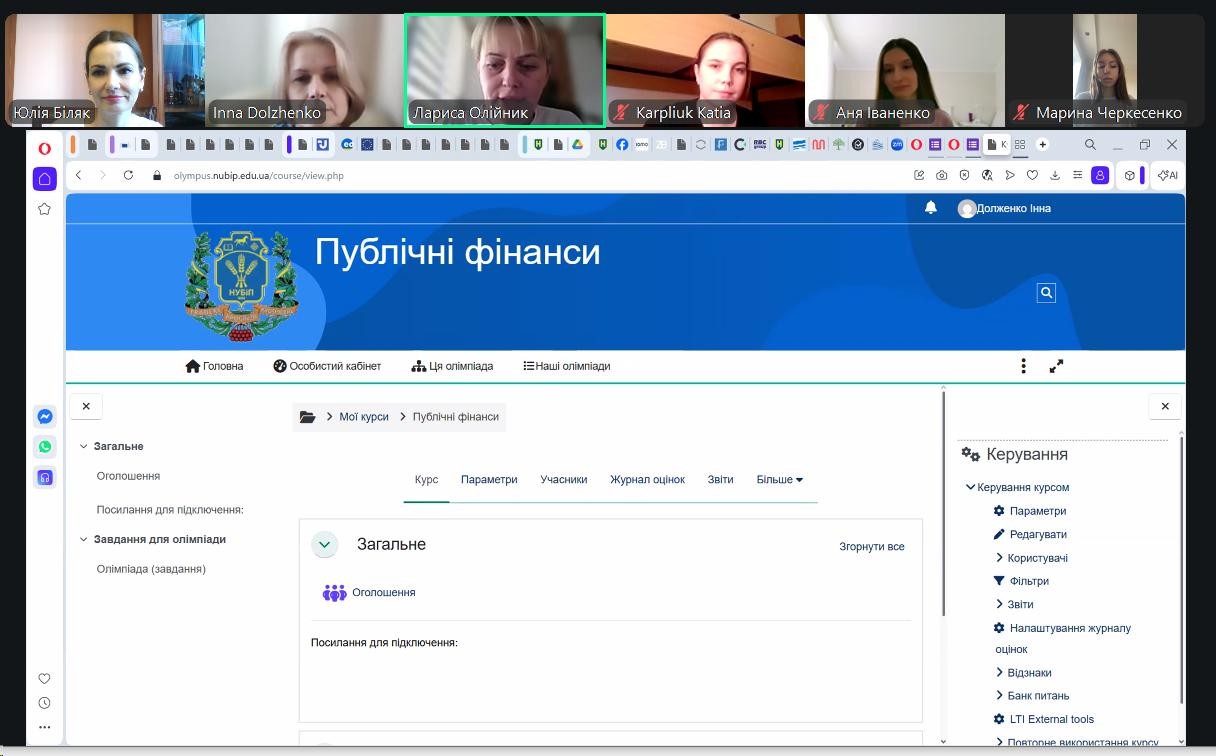This screenshot has height=756, width=1216.
Task: Click the Згорнути все link
Action: tap(871, 547)
